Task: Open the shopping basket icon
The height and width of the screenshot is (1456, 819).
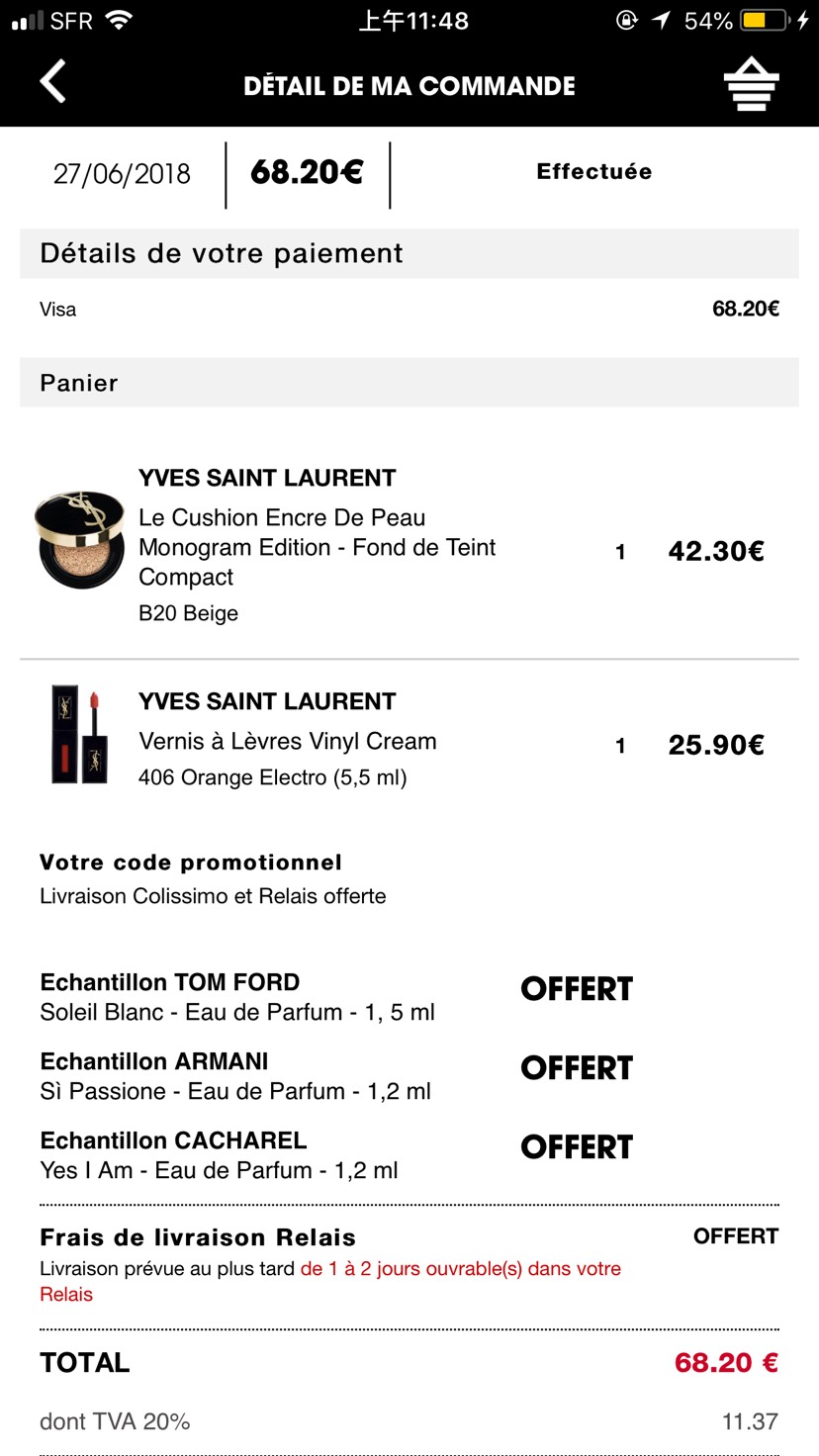Action: [x=752, y=84]
